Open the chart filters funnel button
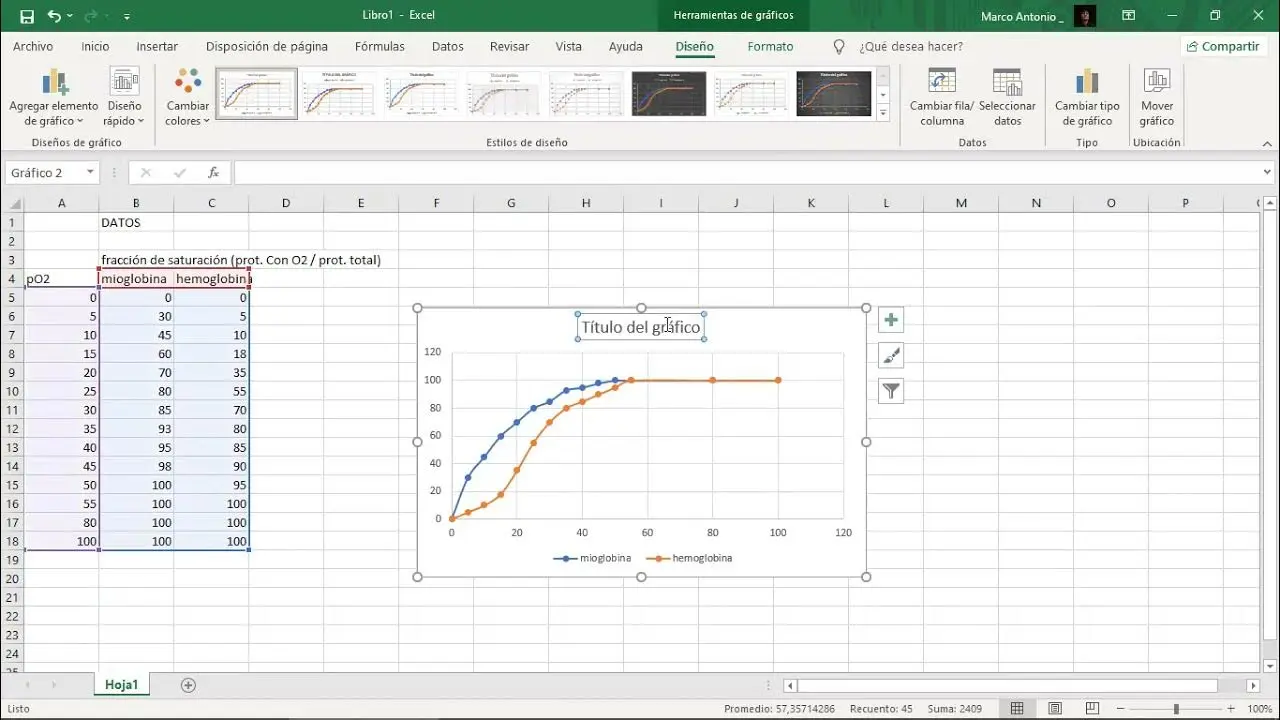Viewport: 1280px width, 720px height. click(890, 390)
